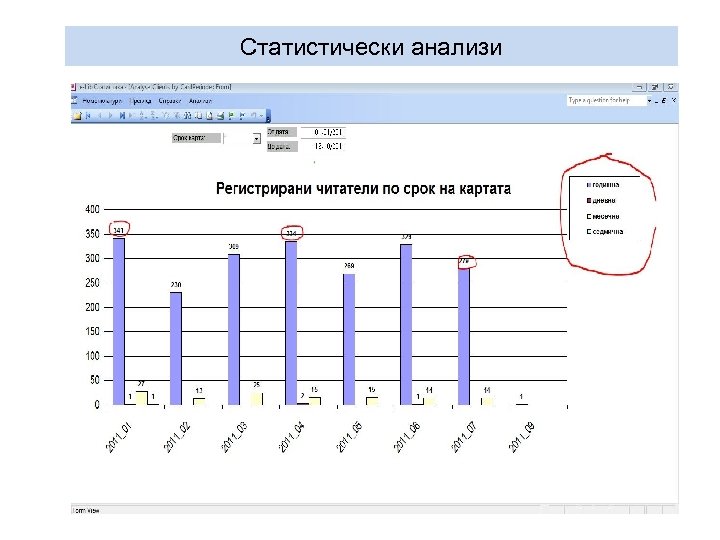Focus the От дата date field

(x=323, y=132)
